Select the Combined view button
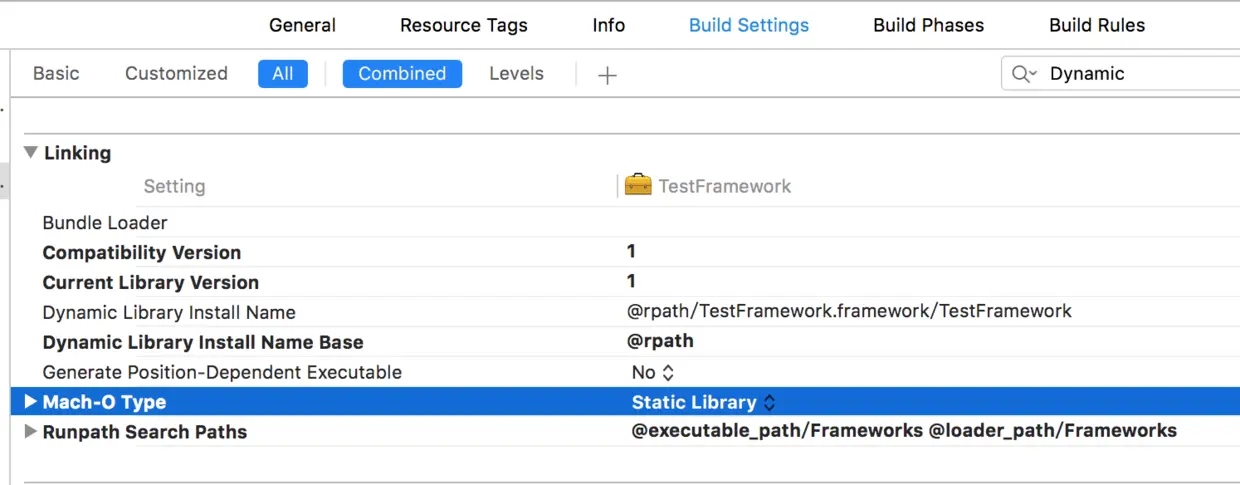This screenshot has height=485, width=1240. [402, 74]
